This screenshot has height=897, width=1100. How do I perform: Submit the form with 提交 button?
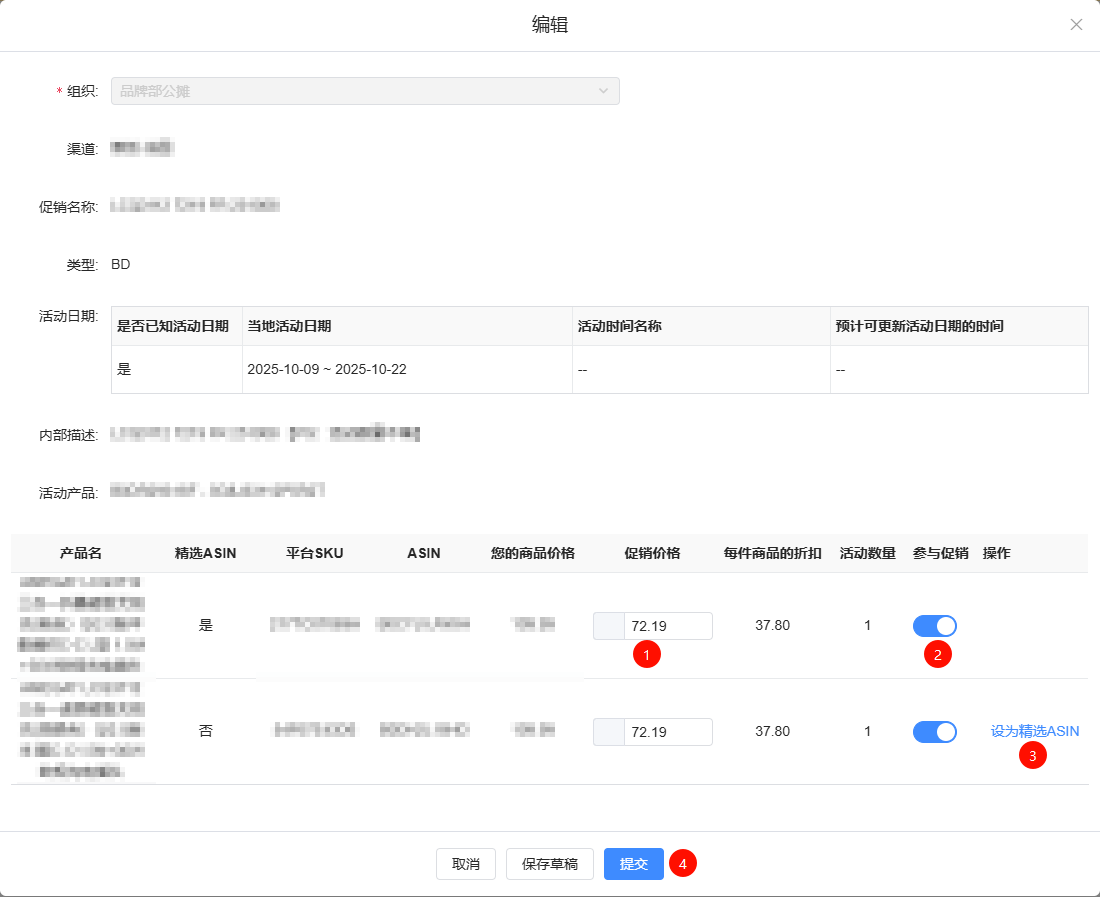click(x=634, y=864)
